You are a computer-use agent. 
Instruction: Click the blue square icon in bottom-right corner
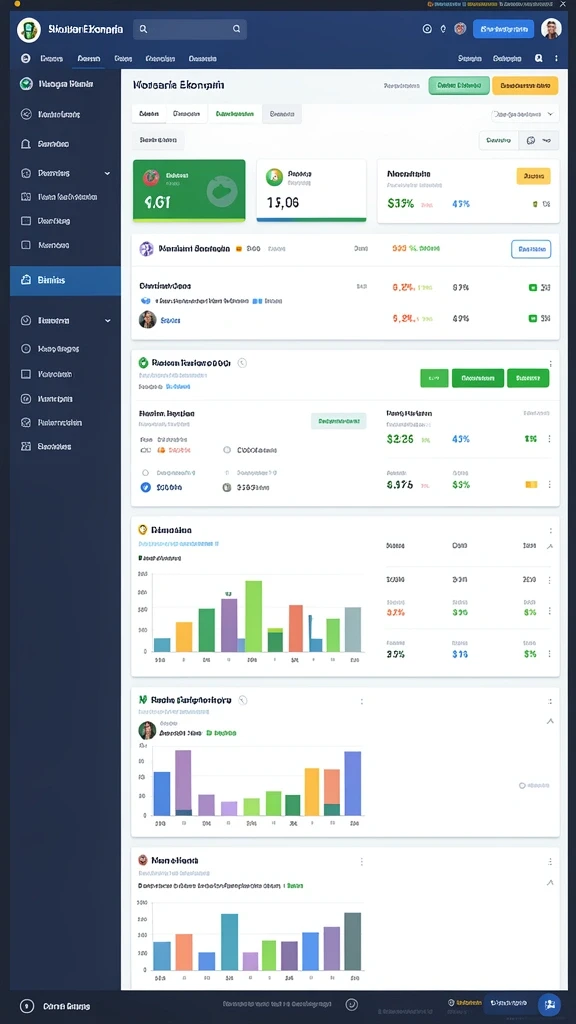[x=549, y=1004]
